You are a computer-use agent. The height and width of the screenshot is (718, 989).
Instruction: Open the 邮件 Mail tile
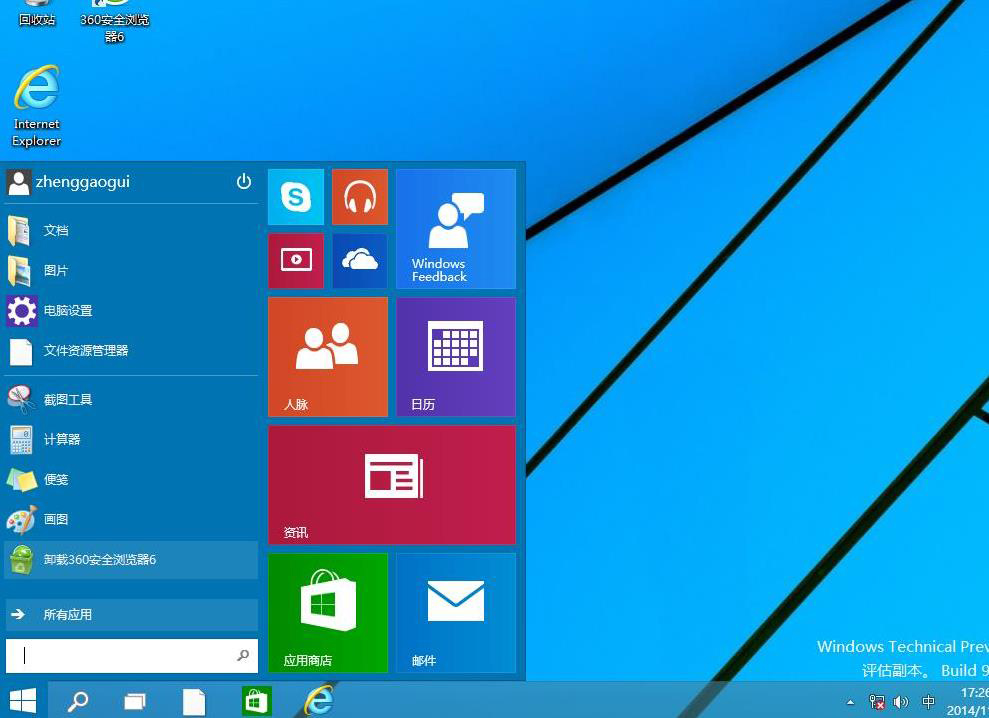pos(456,613)
